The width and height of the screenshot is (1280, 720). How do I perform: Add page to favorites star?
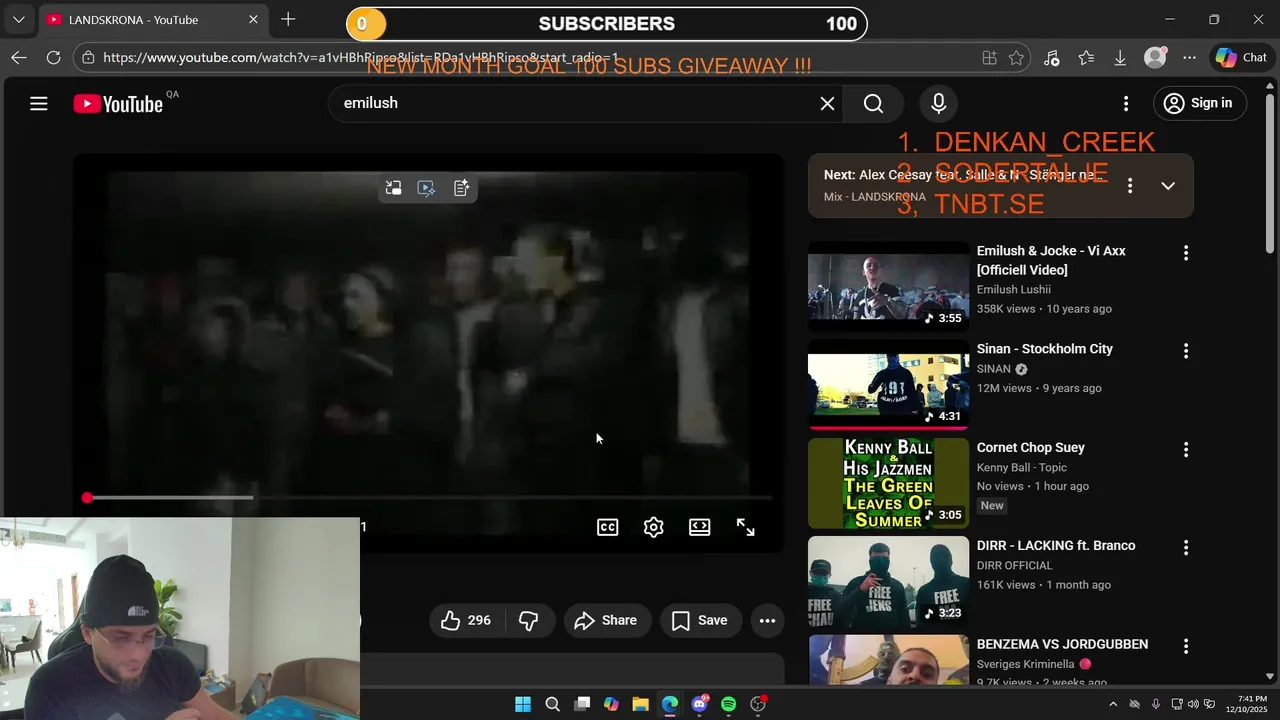[1016, 58]
